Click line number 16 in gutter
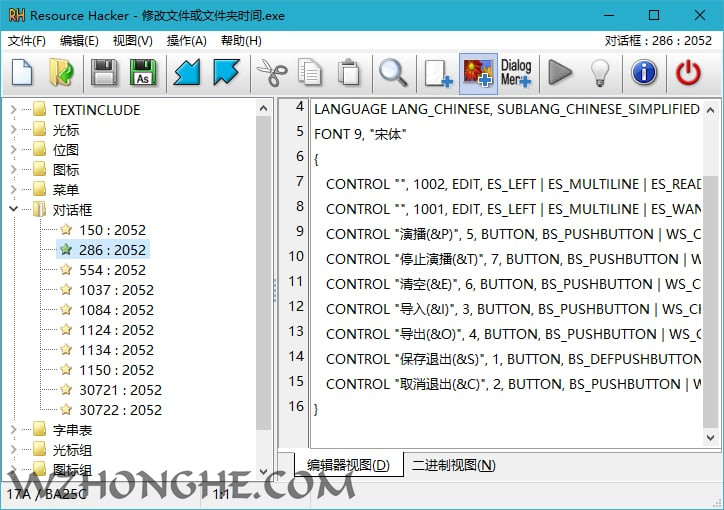 (296, 406)
